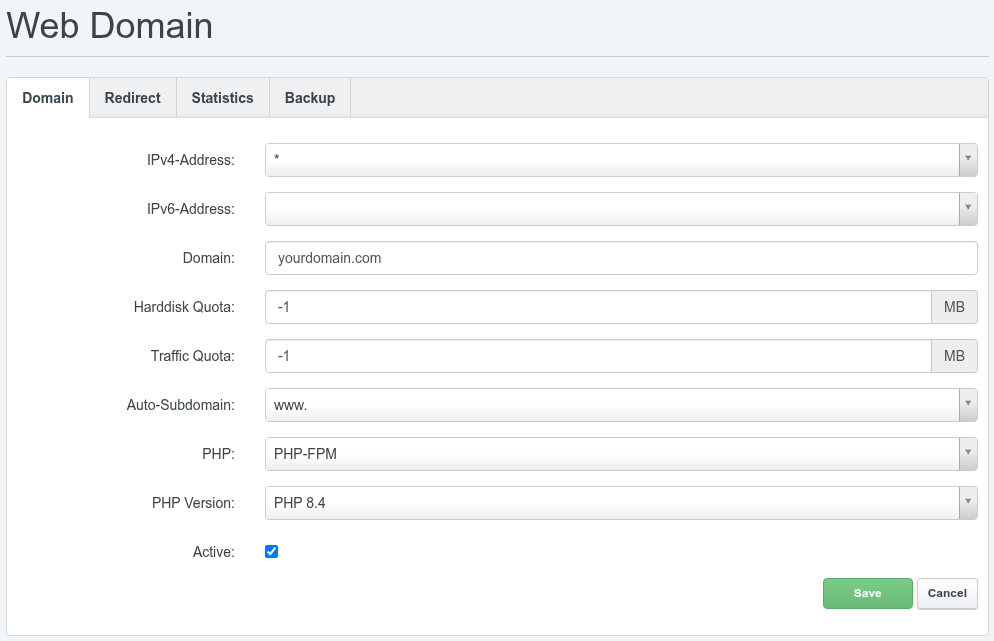
Task: Click the Domain: field label
Action: pyautogui.click(x=209, y=258)
